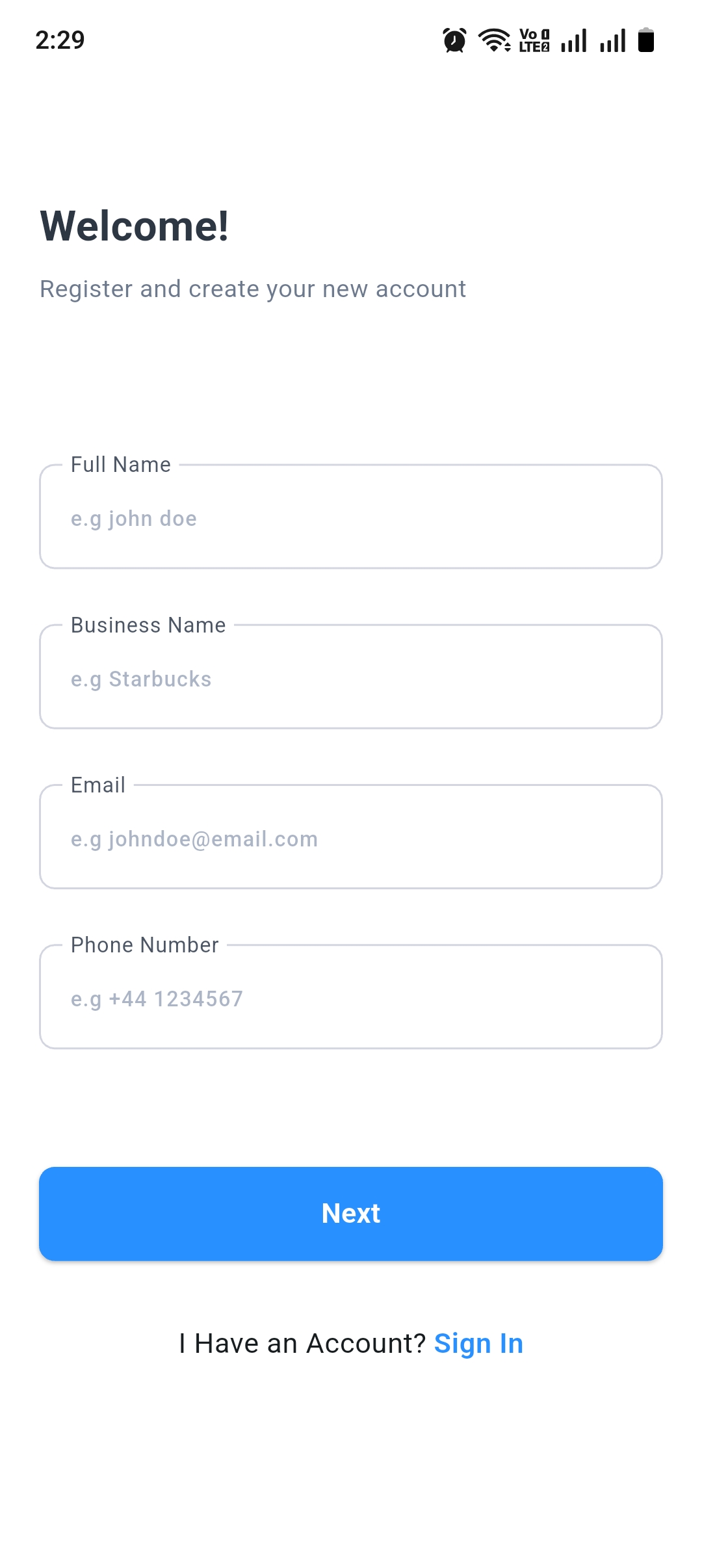Click the 'Phone Number' floating label

[145, 945]
